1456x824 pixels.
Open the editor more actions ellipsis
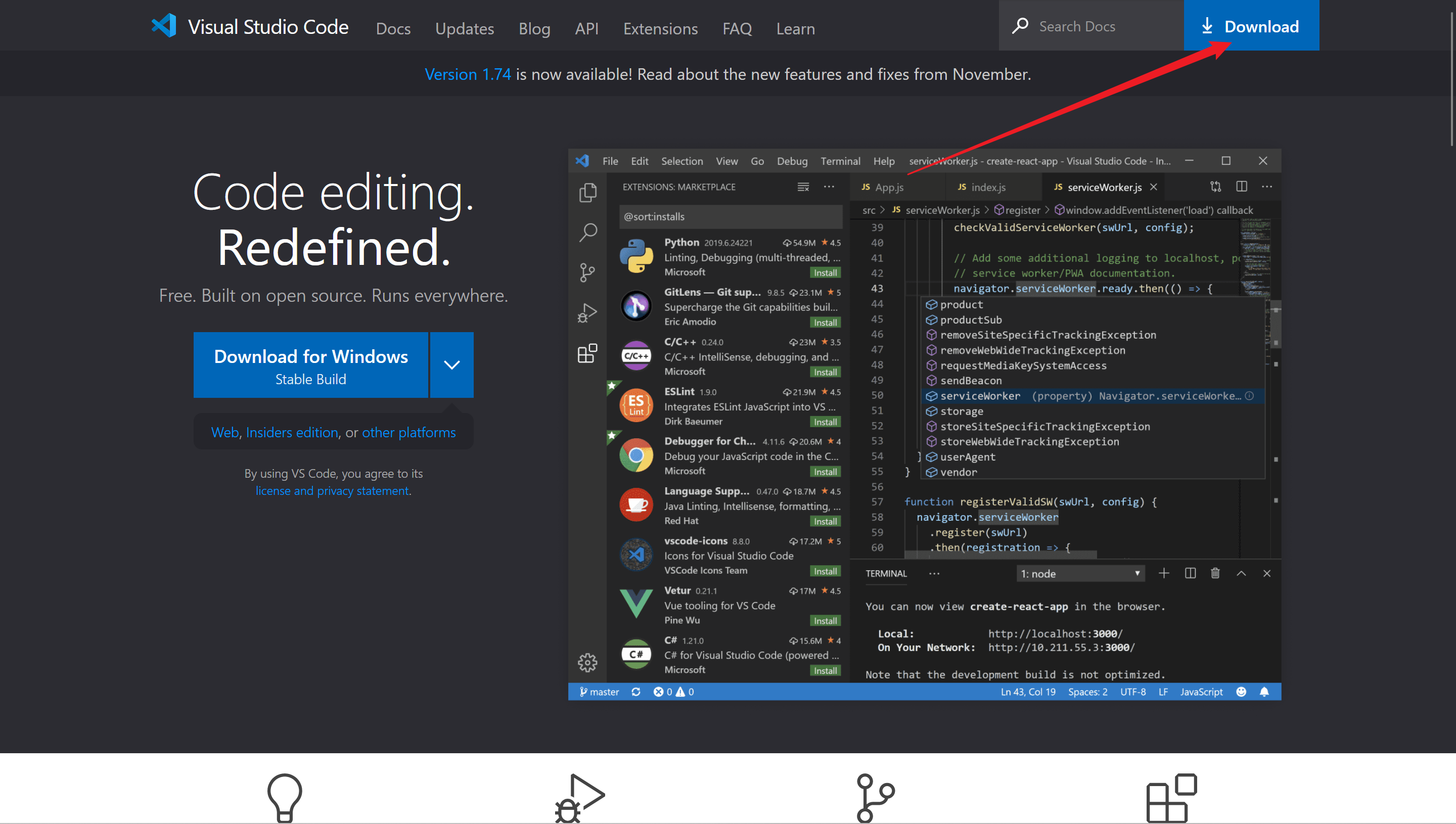1267,186
